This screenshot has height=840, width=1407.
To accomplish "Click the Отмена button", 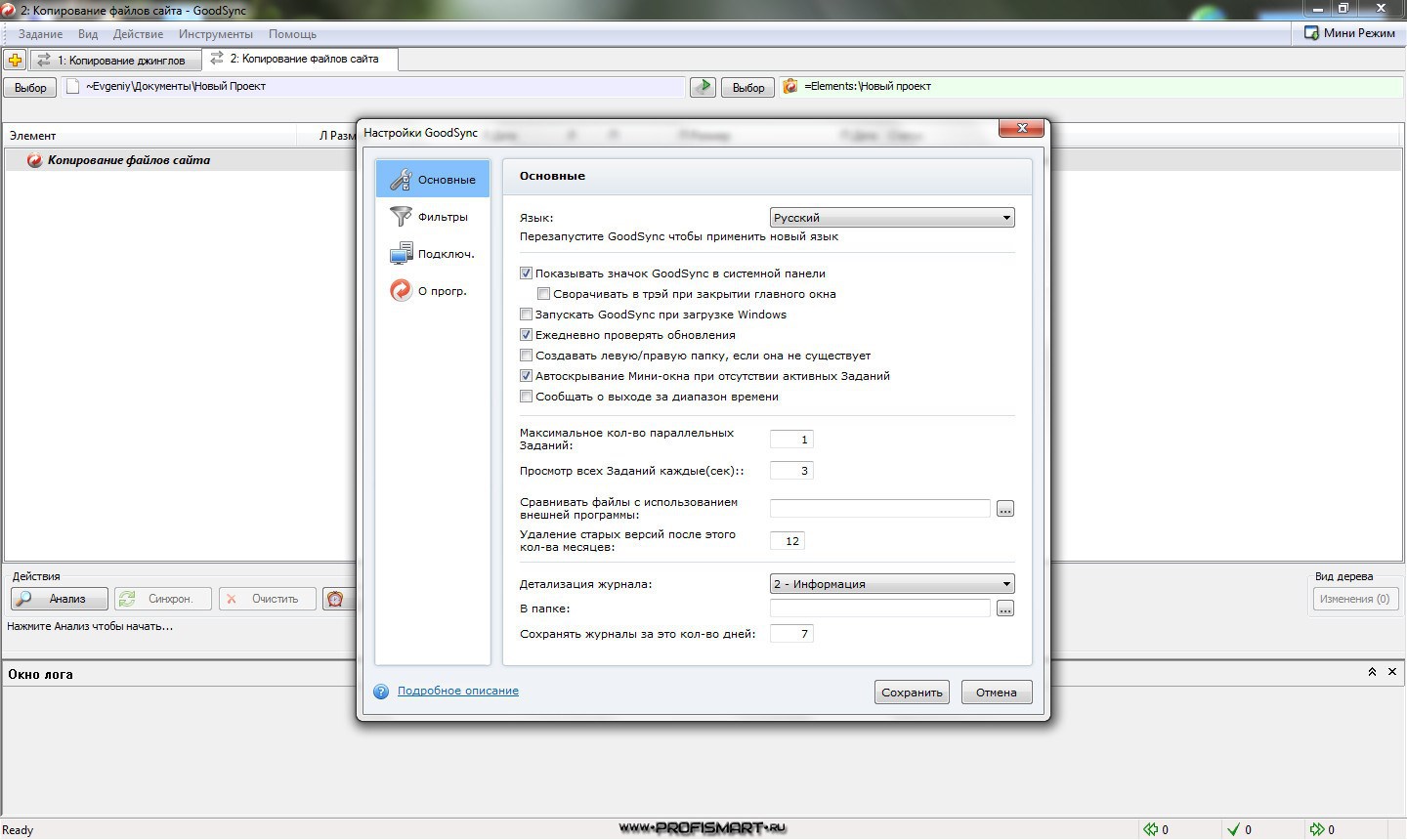I will pos(997,693).
